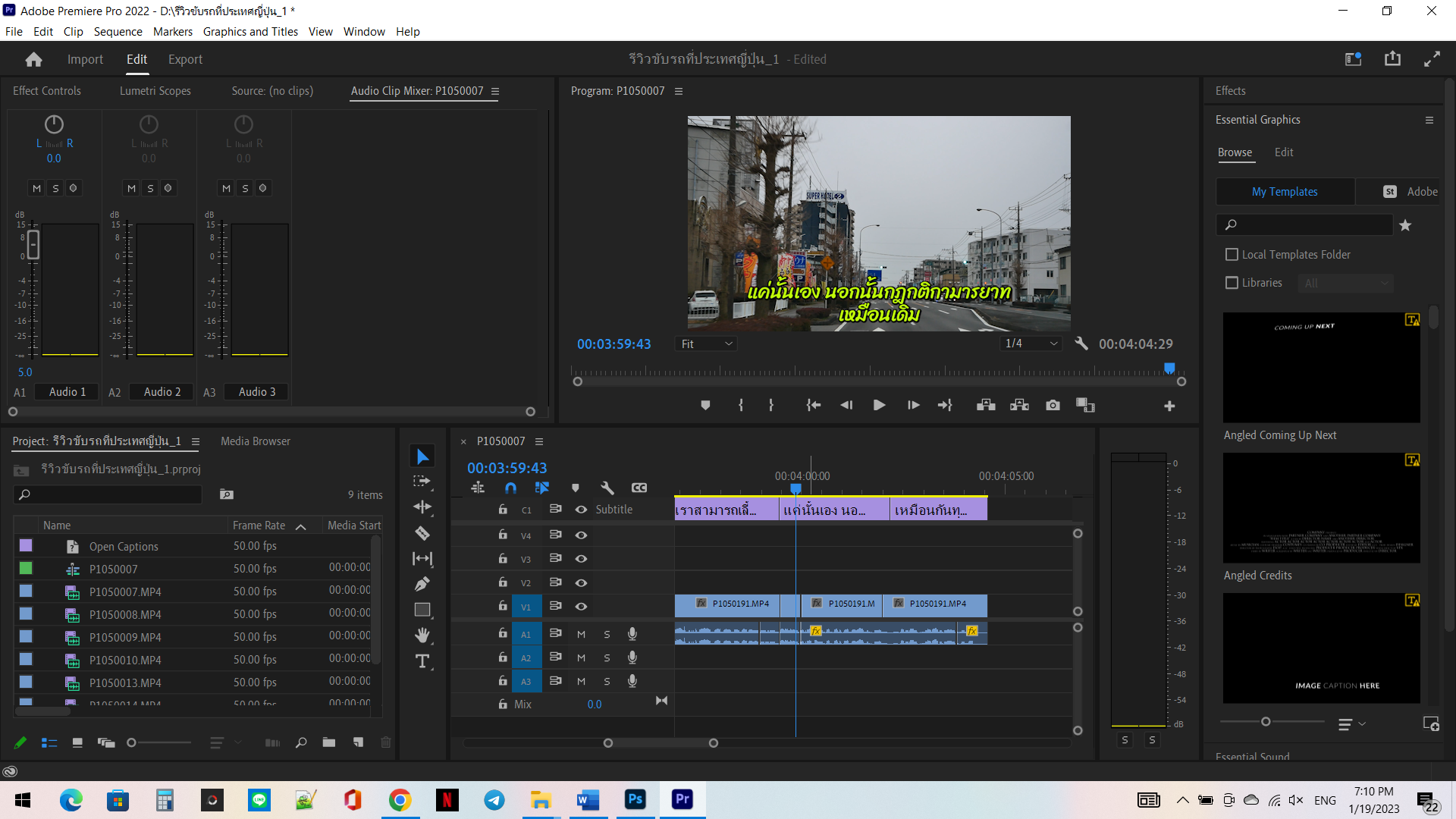The width and height of the screenshot is (1456, 819).
Task: Click Export Frame camera icon
Action: (1053, 406)
